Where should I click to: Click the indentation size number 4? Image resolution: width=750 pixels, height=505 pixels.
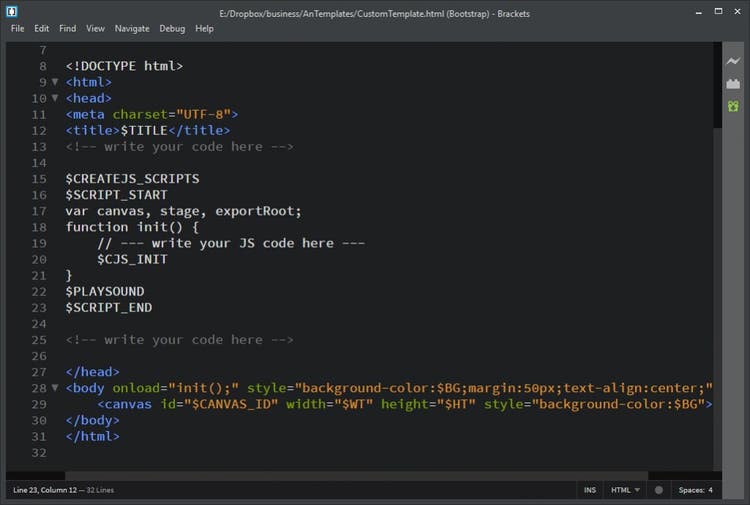click(x=711, y=490)
